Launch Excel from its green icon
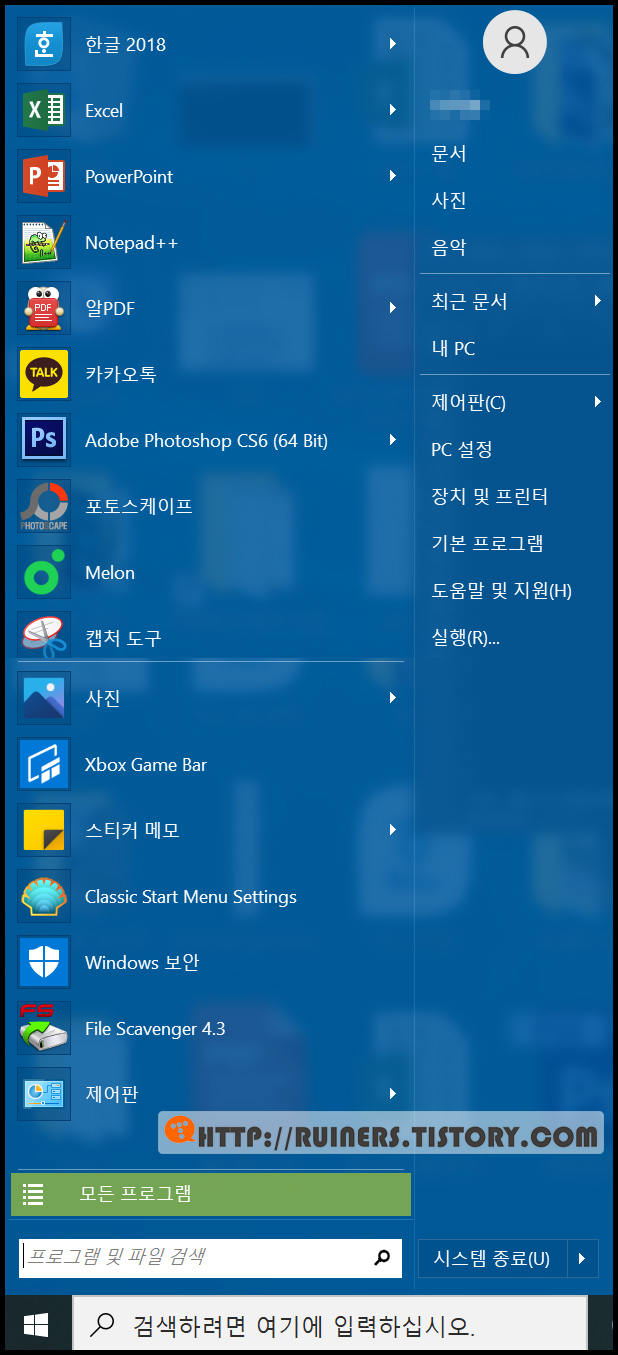 point(44,110)
